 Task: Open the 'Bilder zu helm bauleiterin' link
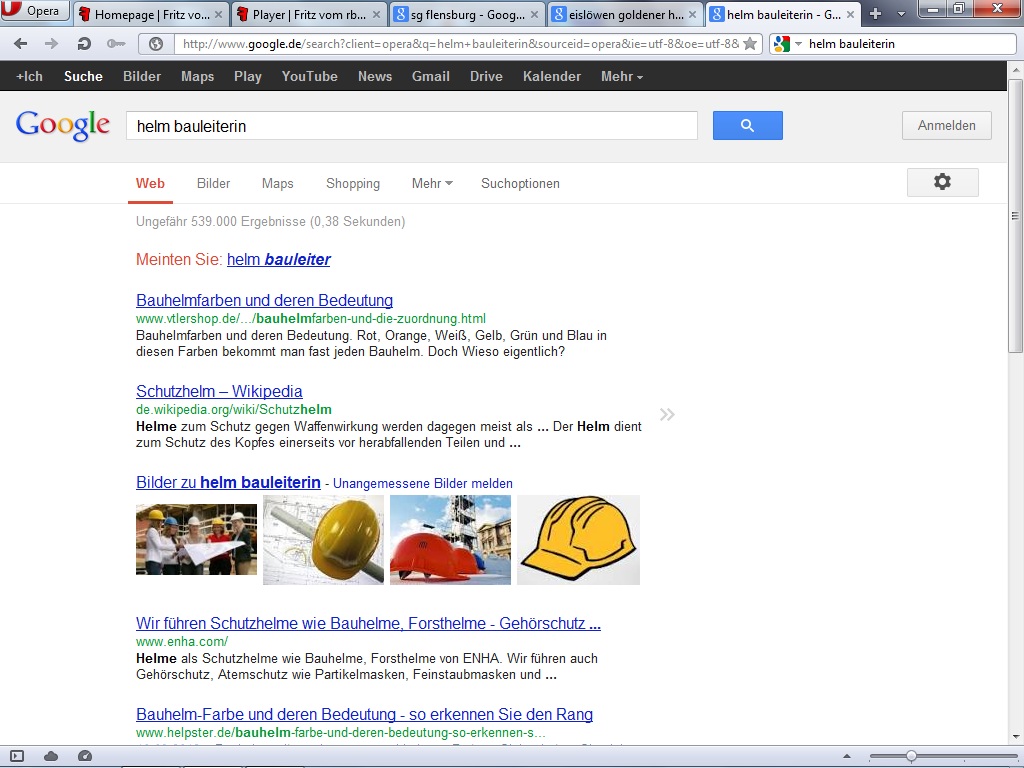point(229,483)
